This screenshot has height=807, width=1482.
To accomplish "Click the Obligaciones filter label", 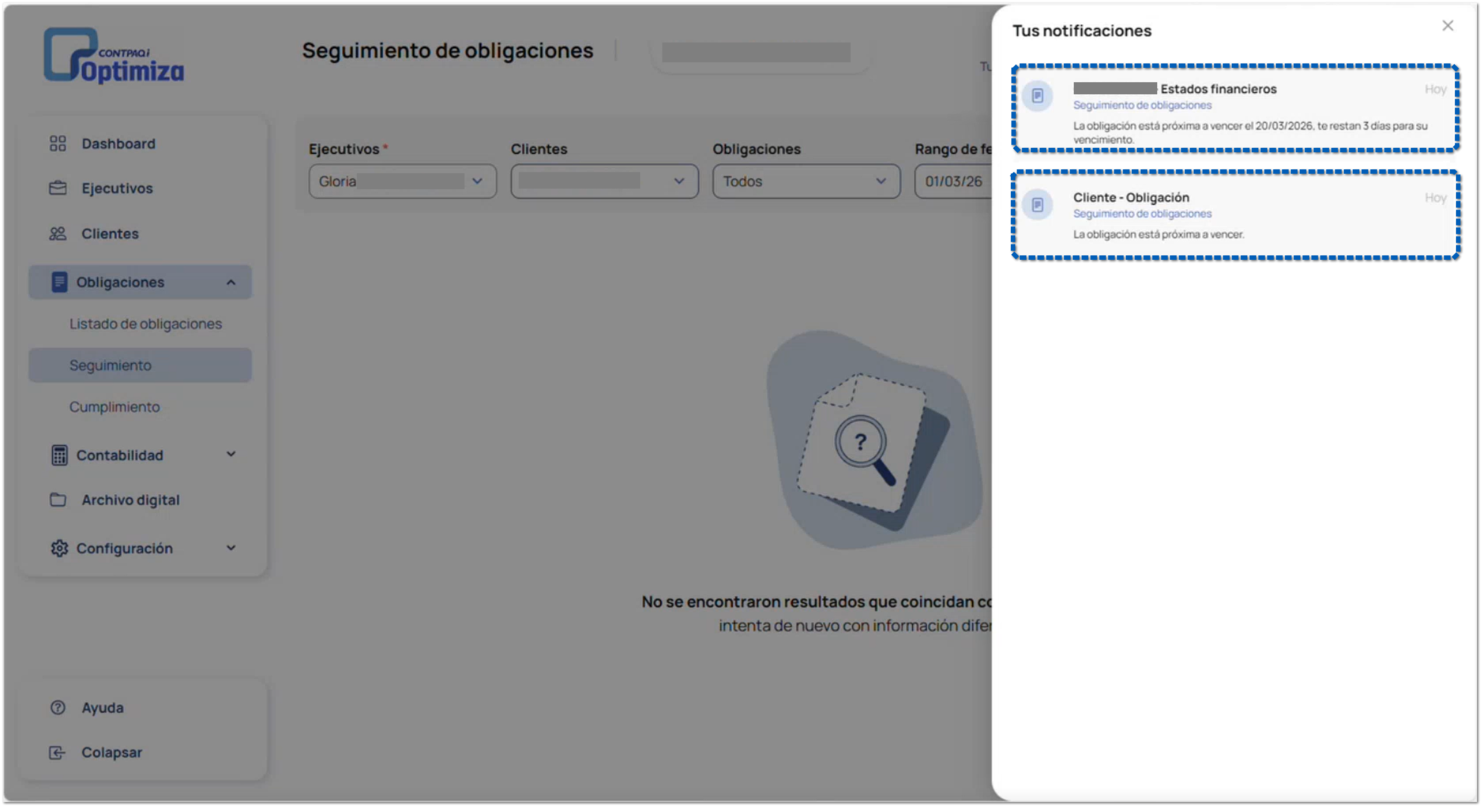I will (x=757, y=149).
